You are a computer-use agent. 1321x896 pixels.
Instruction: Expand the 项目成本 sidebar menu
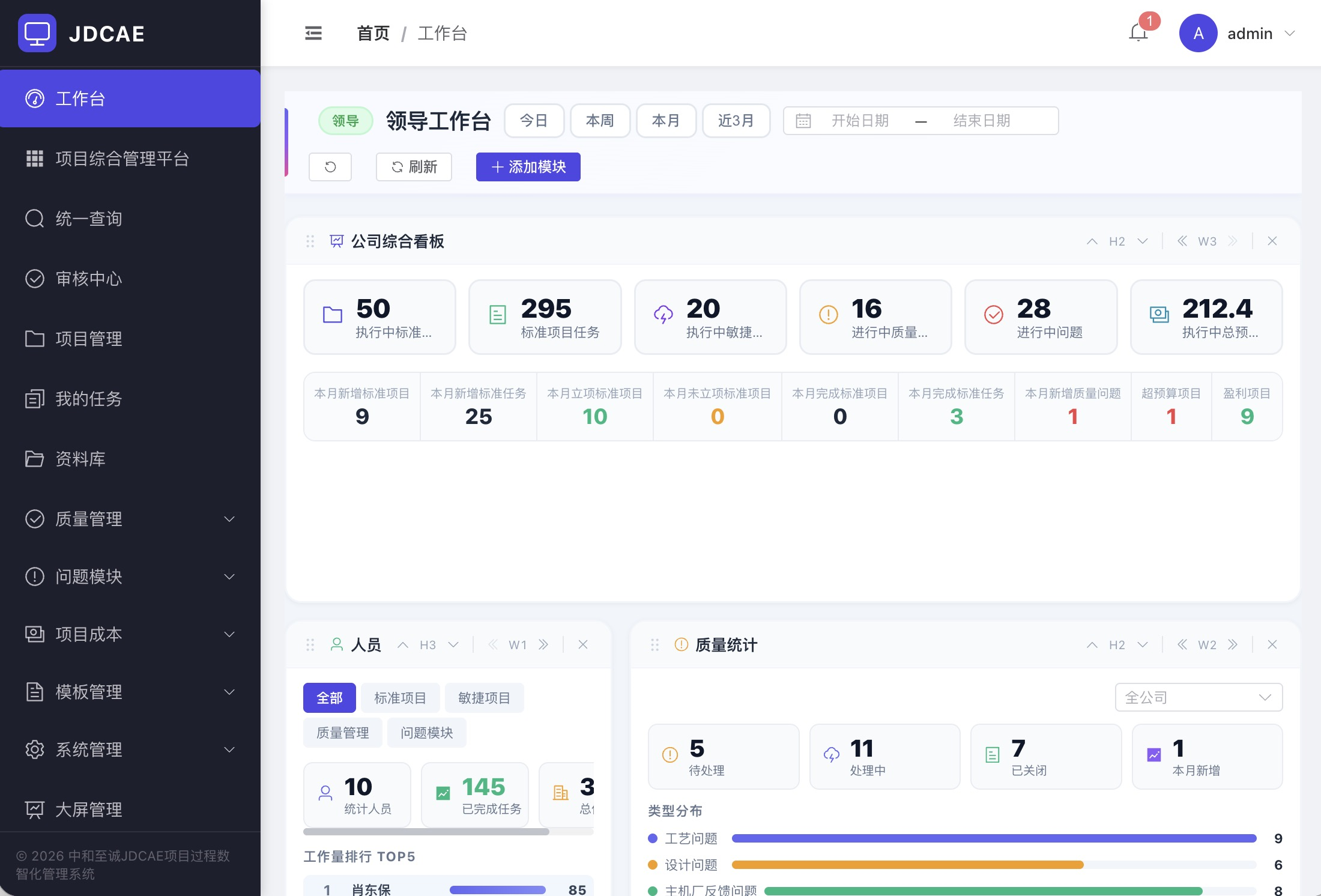229,634
